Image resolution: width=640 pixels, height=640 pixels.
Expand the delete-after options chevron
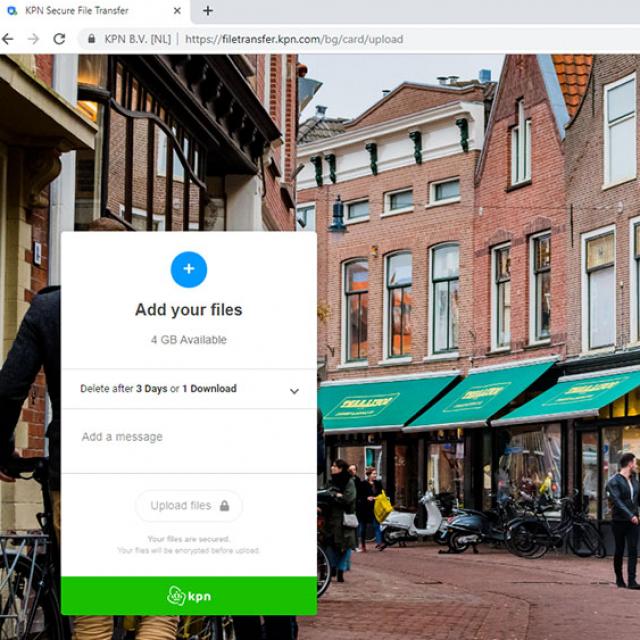tap(294, 391)
